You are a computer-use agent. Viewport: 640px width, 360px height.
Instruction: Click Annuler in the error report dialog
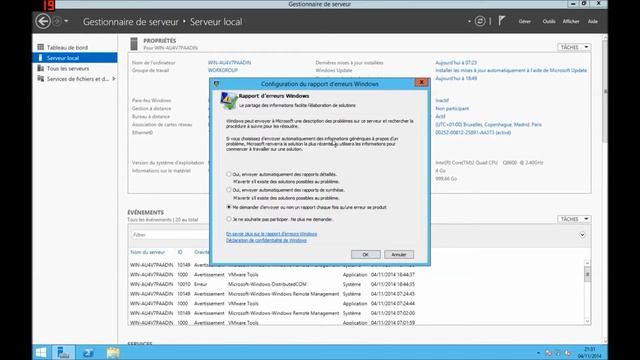point(399,254)
